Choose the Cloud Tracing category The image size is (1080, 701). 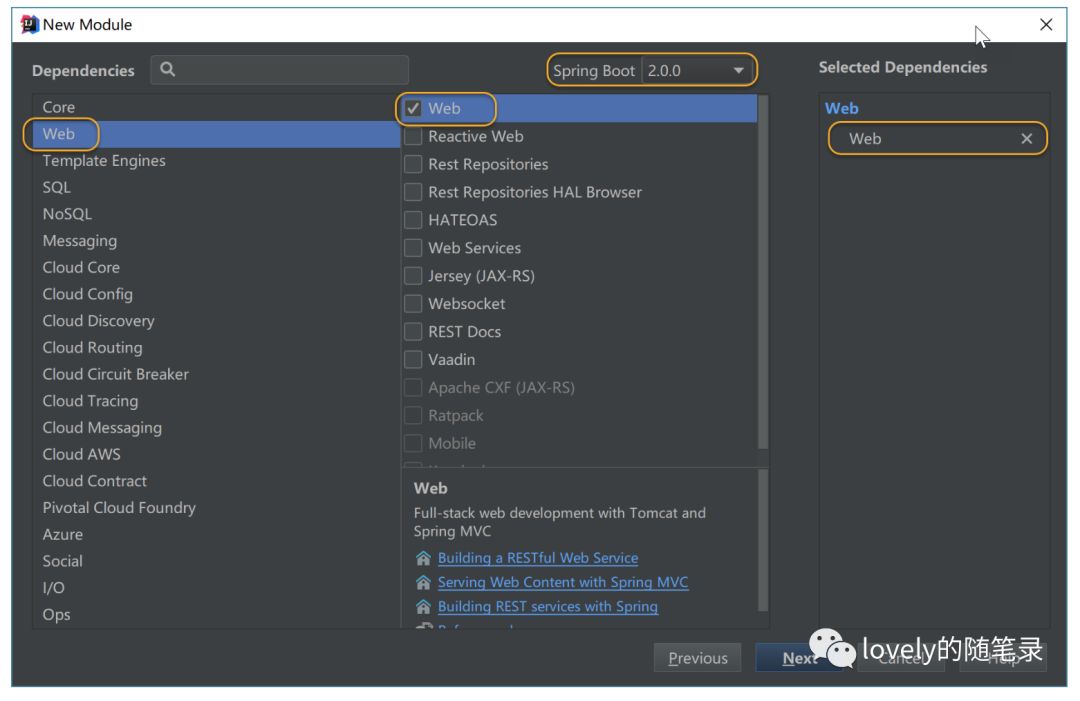pyautogui.click(x=216, y=401)
